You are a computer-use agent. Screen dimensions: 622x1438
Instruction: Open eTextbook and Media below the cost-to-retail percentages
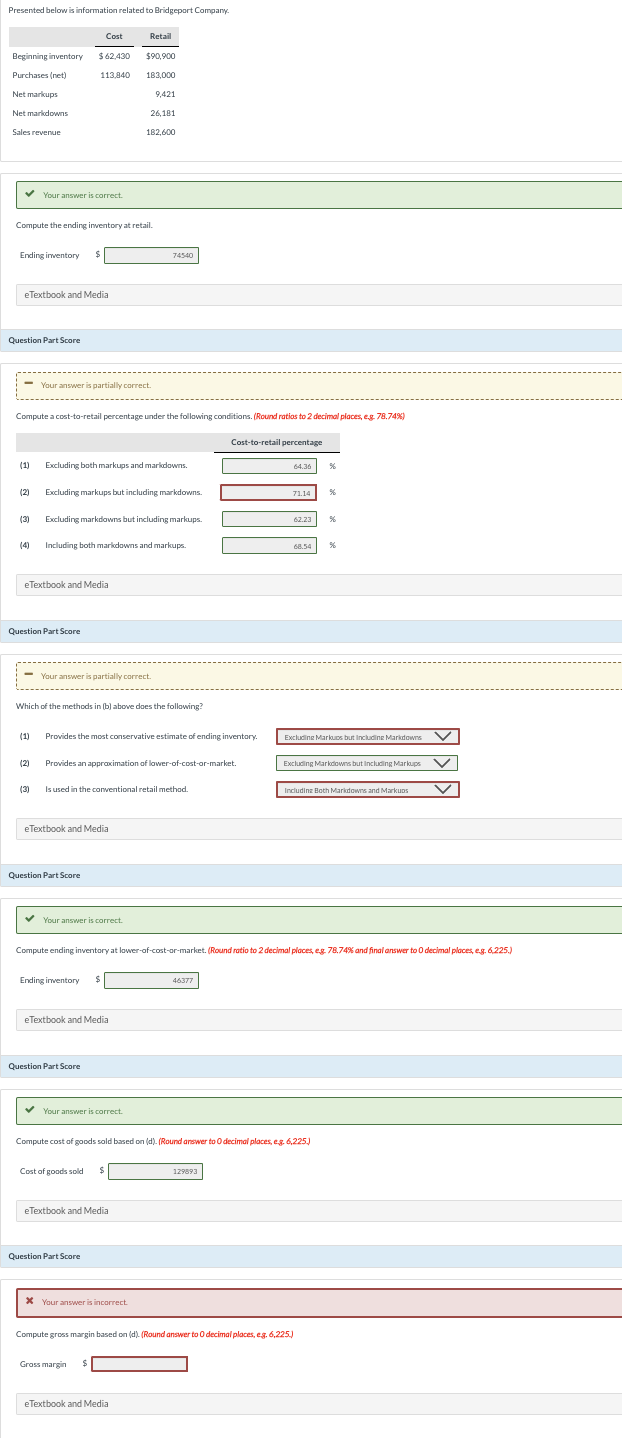[320, 584]
